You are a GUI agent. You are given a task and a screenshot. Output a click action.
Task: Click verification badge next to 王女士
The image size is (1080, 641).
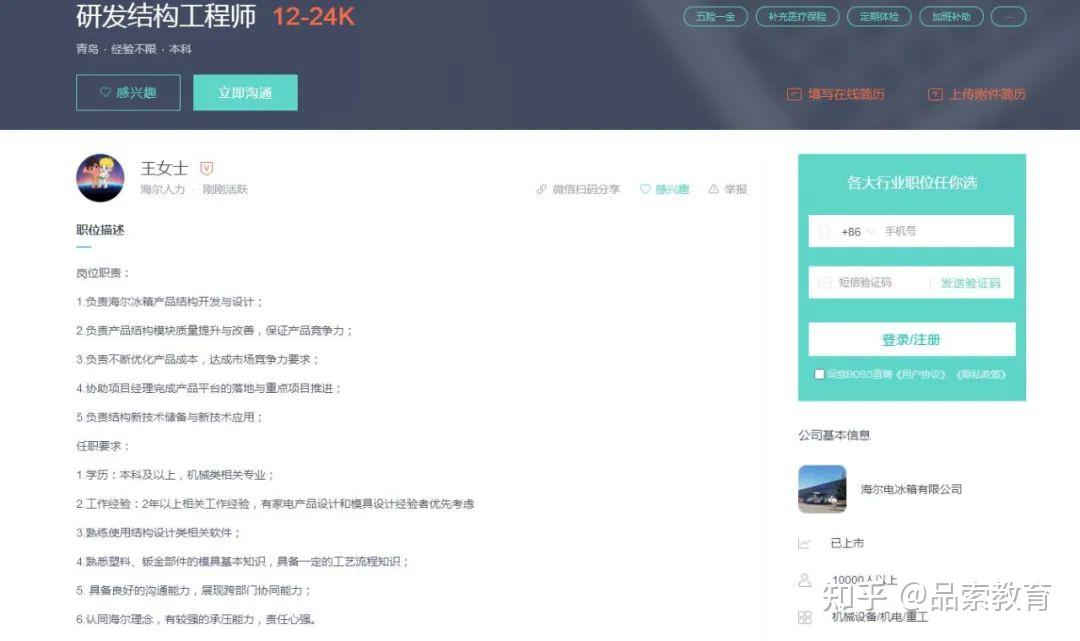pyautogui.click(x=206, y=168)
